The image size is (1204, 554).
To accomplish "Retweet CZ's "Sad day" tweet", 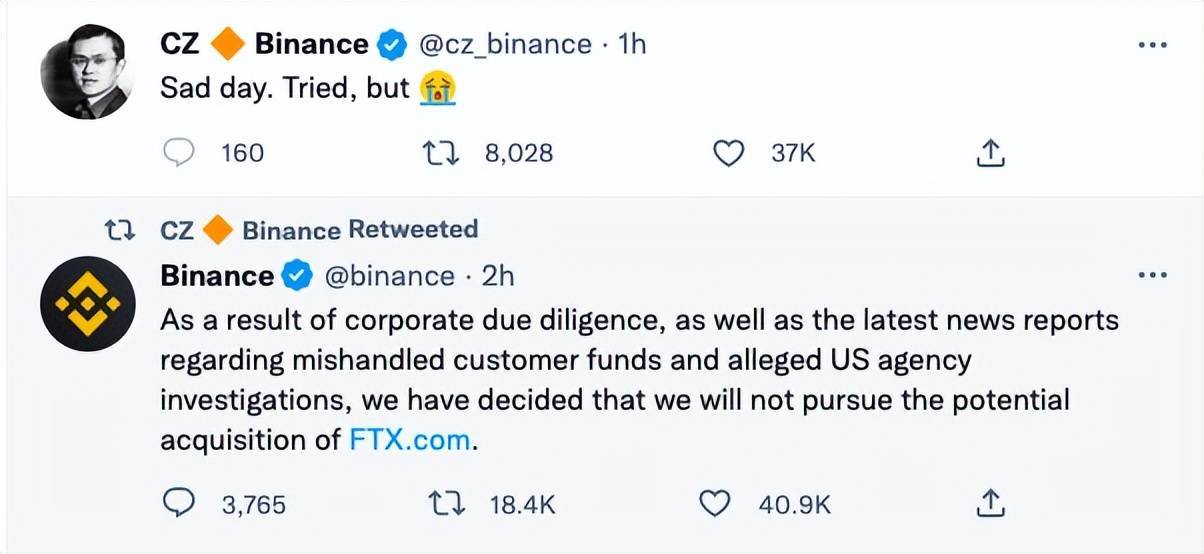I will [x=439, y=153].
